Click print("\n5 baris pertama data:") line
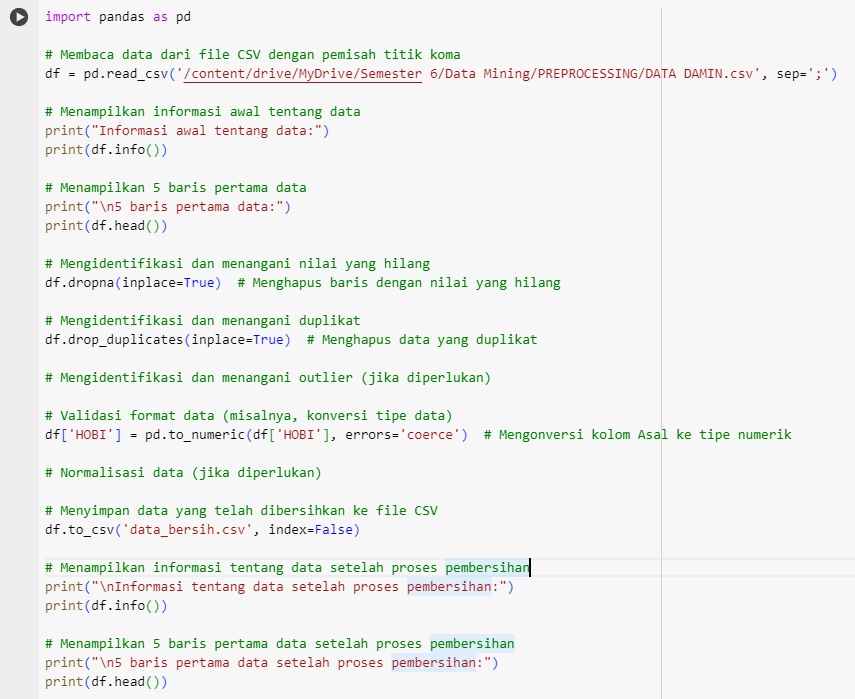The height and width of the screenshot is (699, 855). pos(168,207)
